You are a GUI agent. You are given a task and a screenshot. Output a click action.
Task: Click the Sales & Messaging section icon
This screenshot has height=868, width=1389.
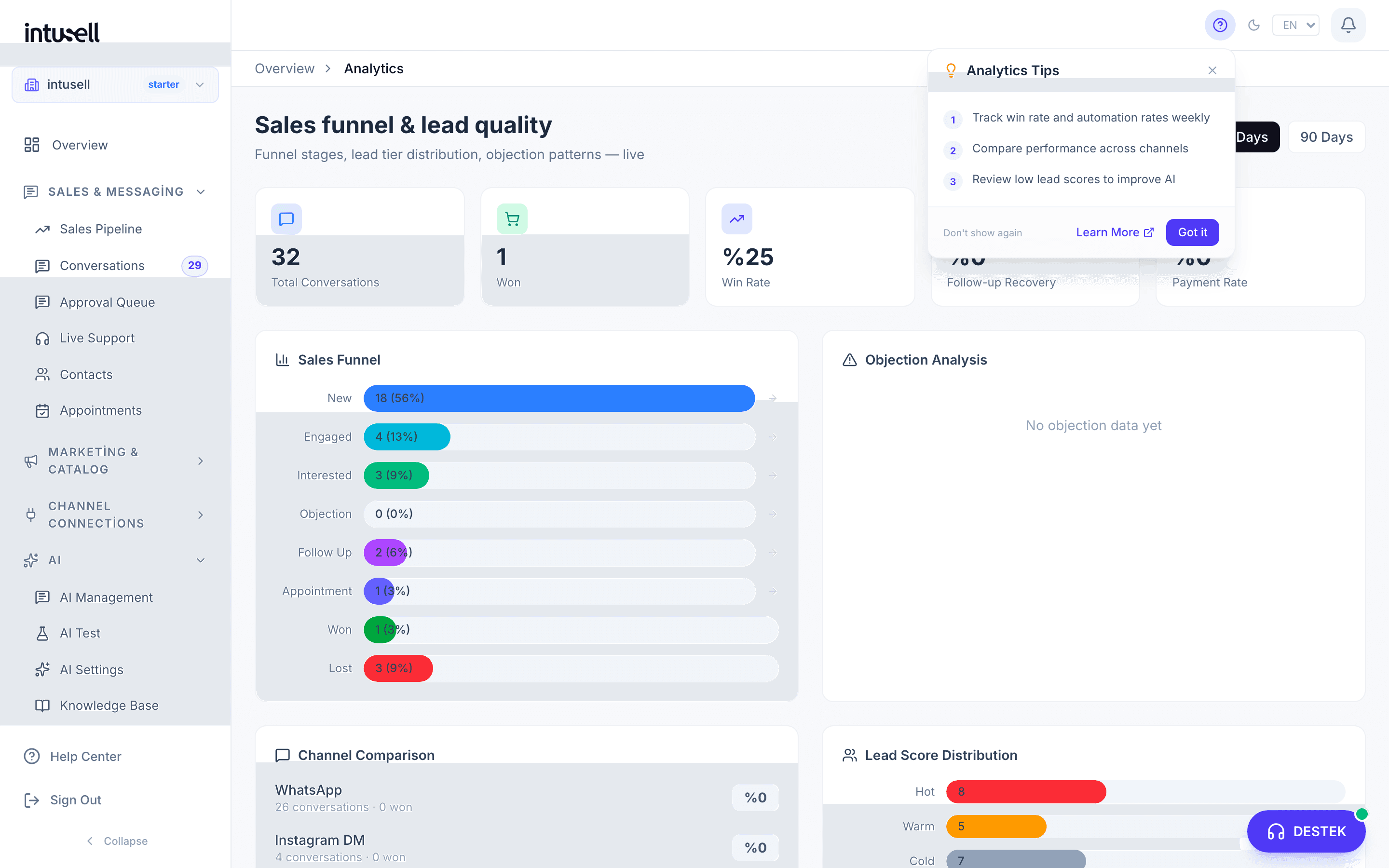click(x=31, y=192)
